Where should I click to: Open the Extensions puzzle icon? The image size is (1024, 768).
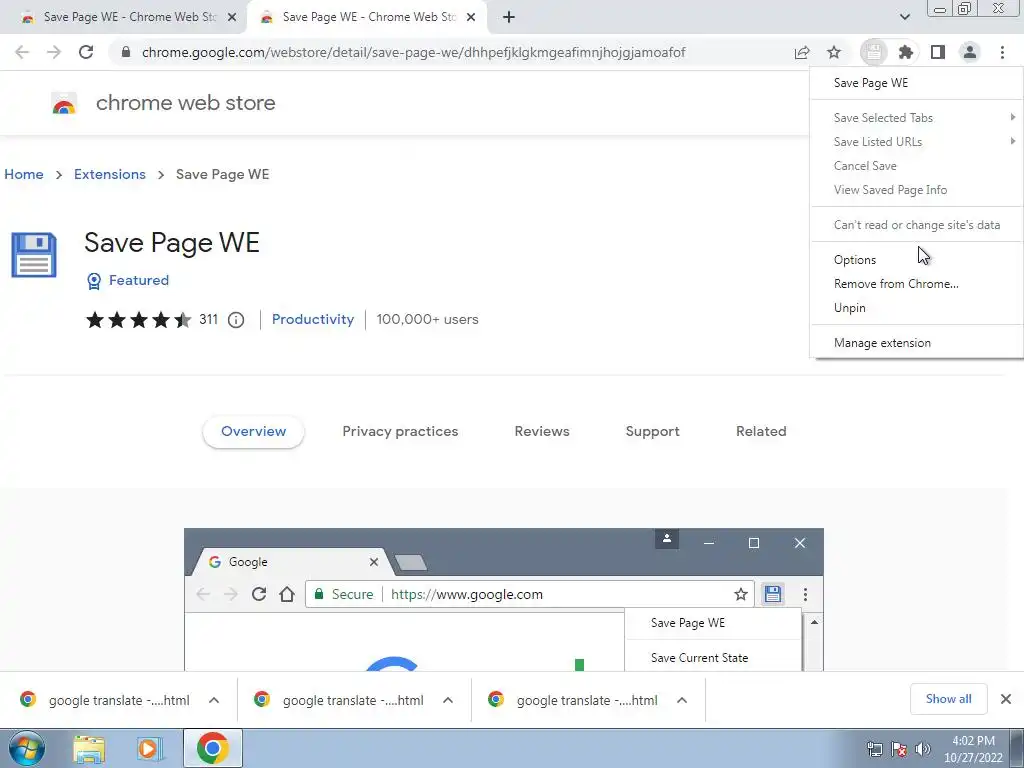(905, 52)
